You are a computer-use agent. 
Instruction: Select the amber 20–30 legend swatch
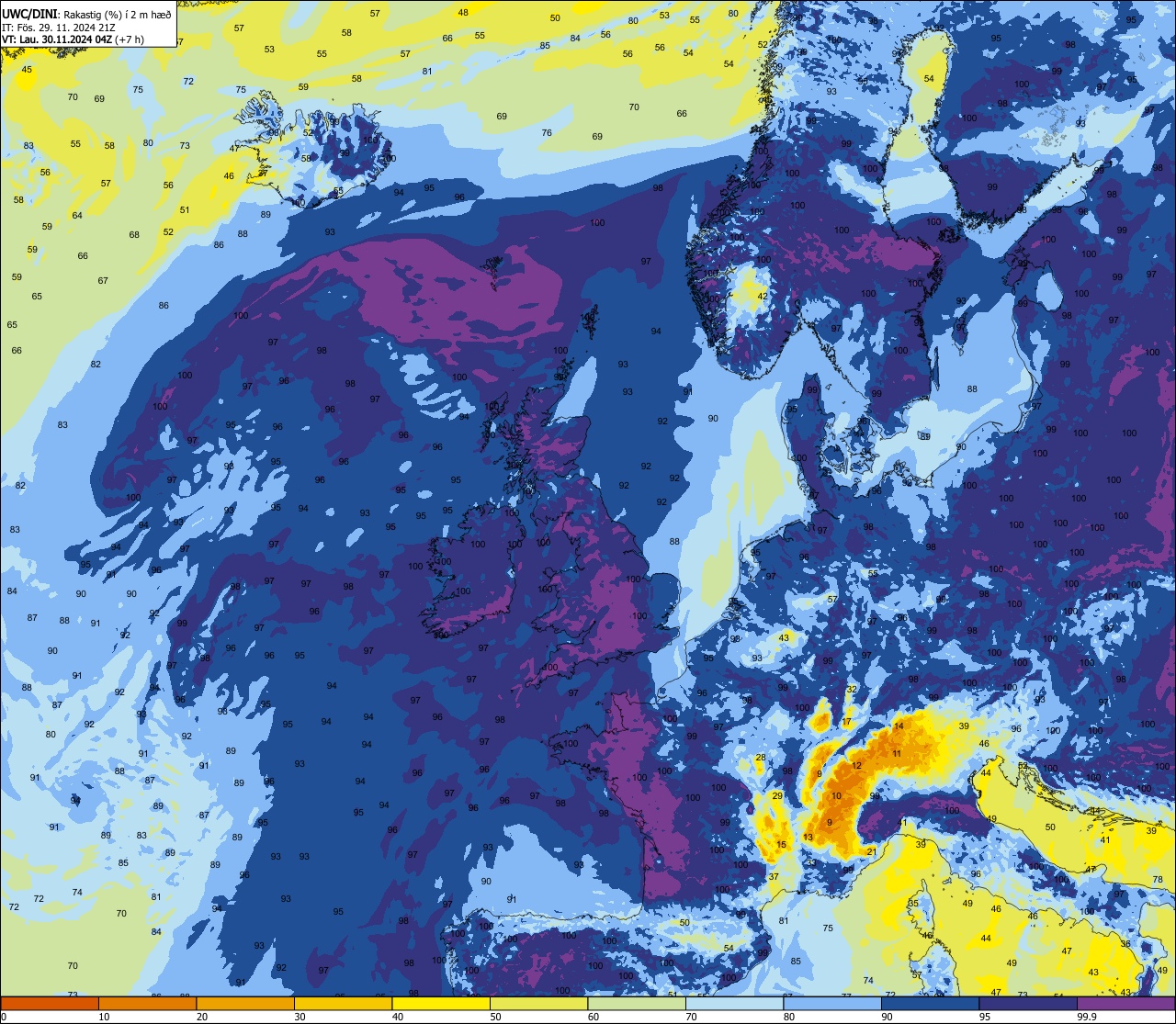[245, 1004]
